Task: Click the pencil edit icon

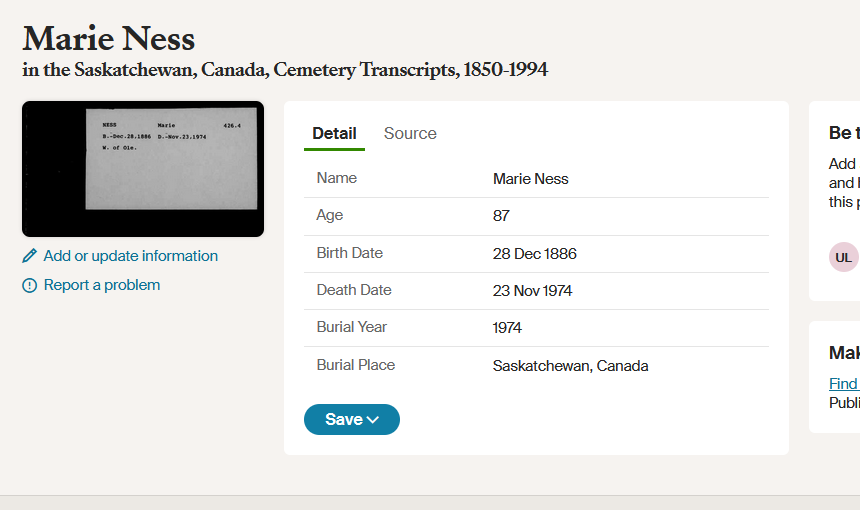Action: pyautogui.click(x=30, y=256)
